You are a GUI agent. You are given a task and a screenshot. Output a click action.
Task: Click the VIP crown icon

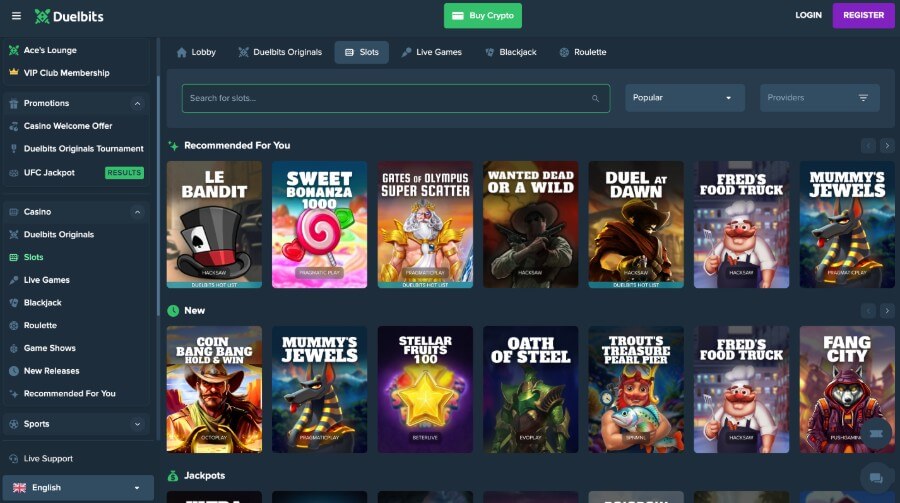click(14, 72)
